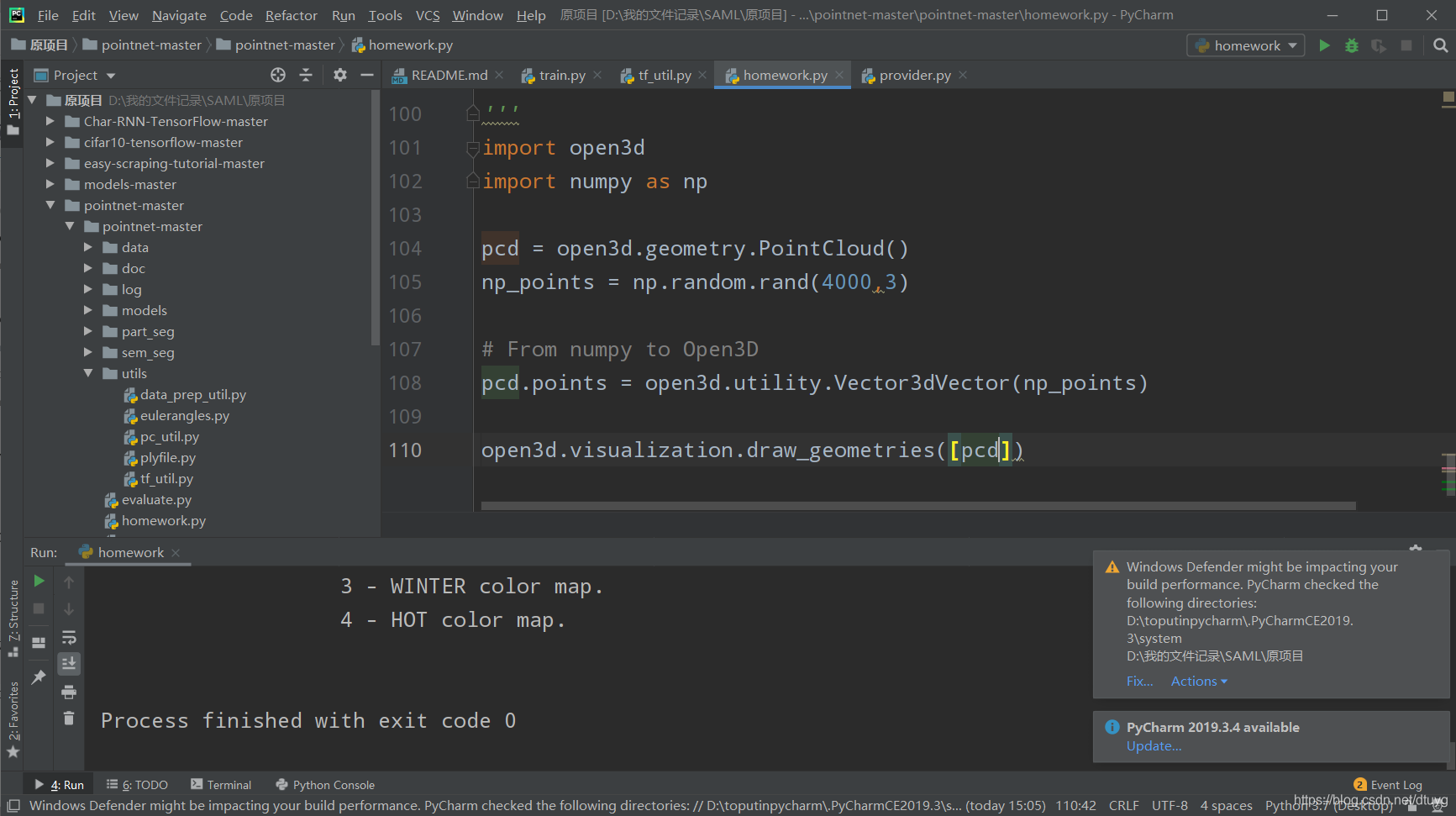Click Fix... in Windows Defender notification

tap(1139, 681)
